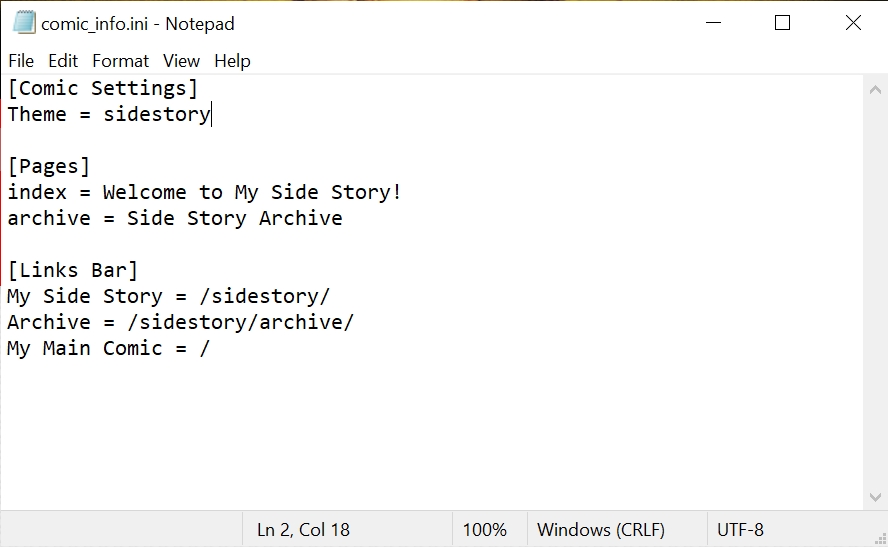
Task: Place cursor on the [Comic Settings] line
Action: coord(103,88)
